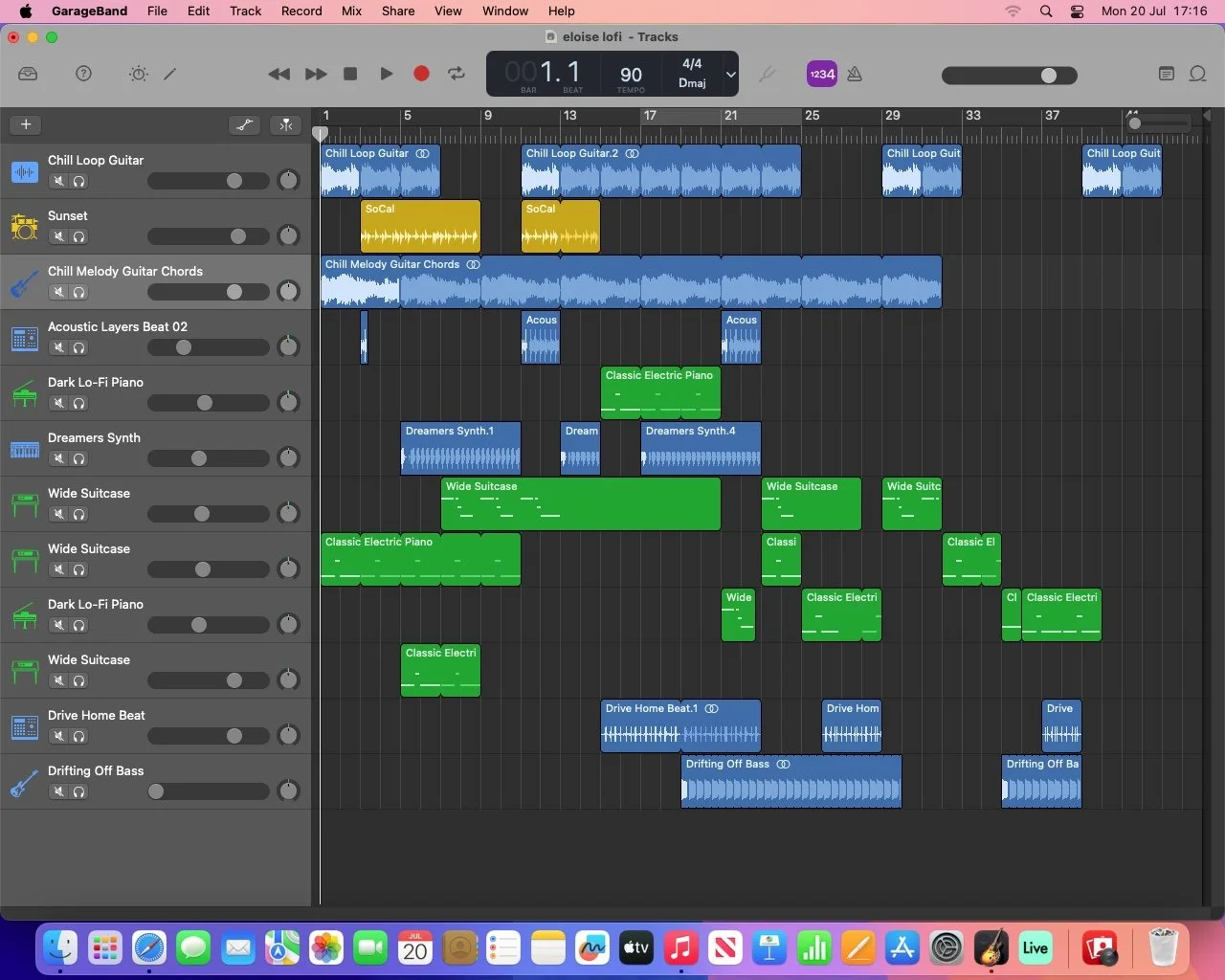The height and width of the screenshot is (980, 1225).
Task: Select Chill Melody Guitar Chords guitar icon
Action: 24,282
